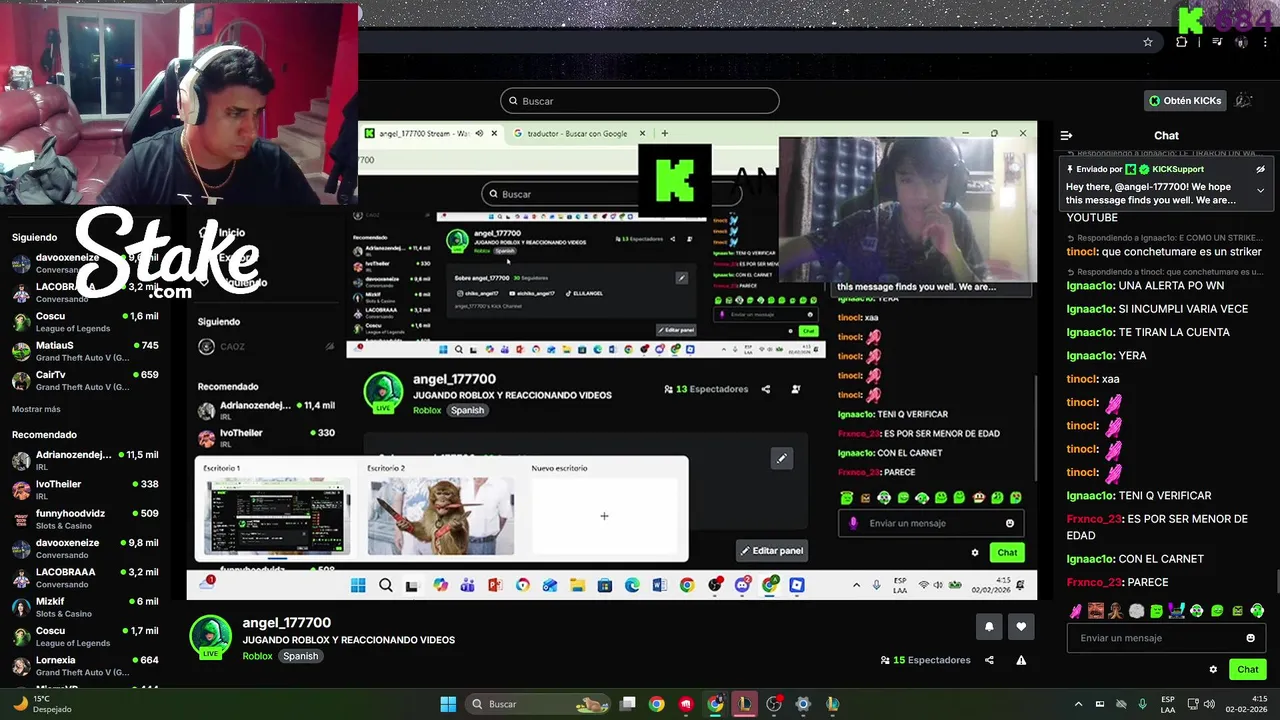Image resolution: width=1280 pixels, height=720 pixels.
Task: Open funnyhoodvidz recommended channel
Action: tap(85, 519)
